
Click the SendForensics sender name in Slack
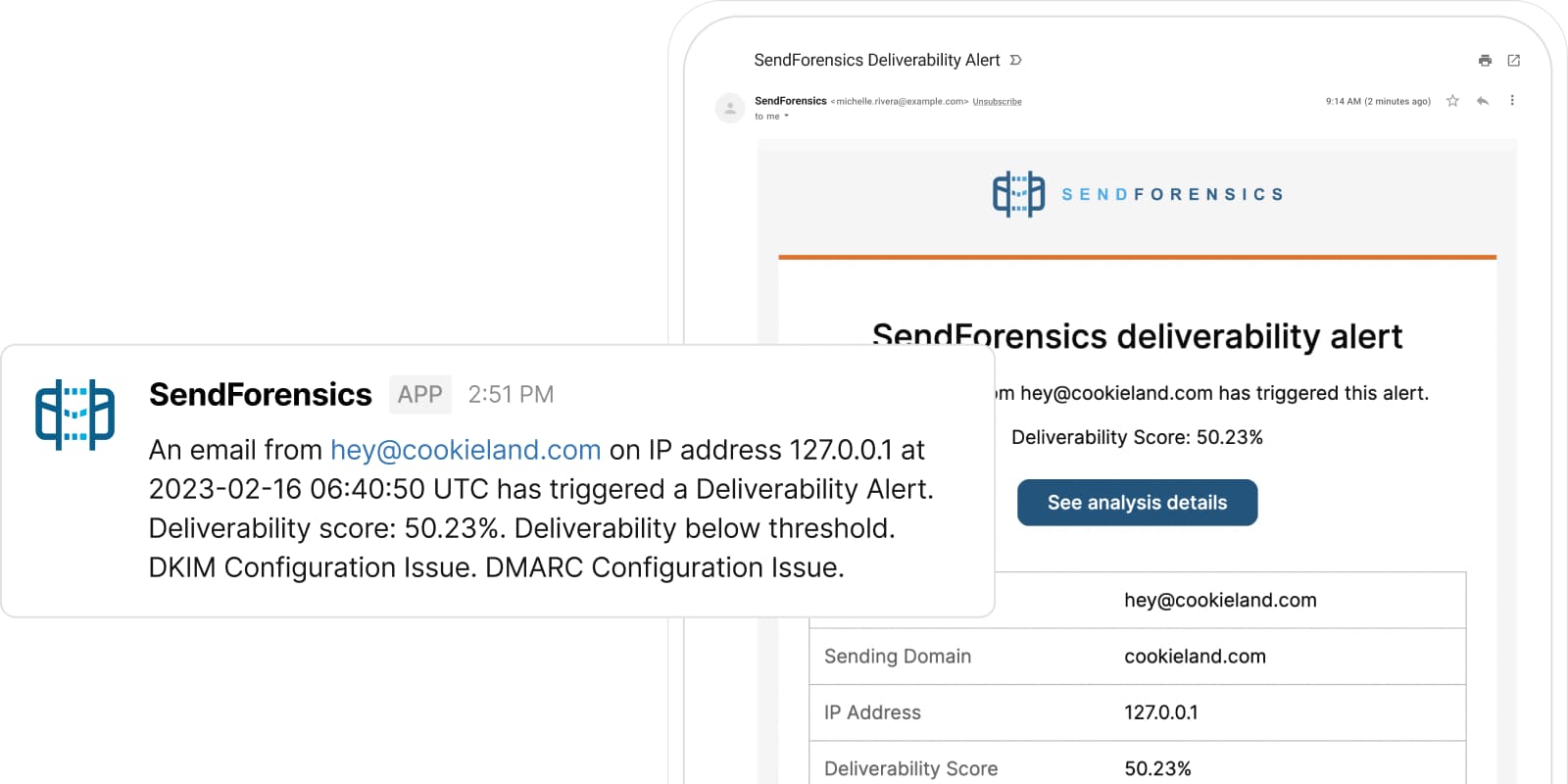tap(261, 394)
